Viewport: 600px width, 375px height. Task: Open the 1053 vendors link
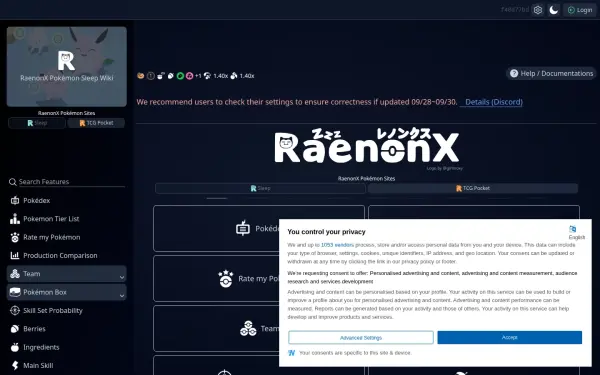337,245
